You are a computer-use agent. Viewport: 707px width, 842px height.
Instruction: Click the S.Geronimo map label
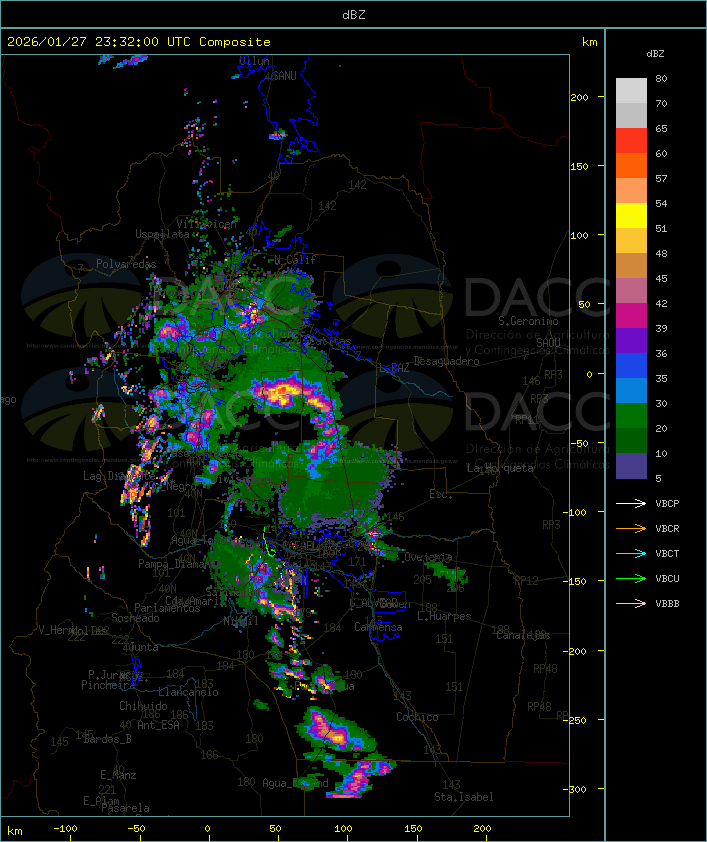(x=528, y=321)
